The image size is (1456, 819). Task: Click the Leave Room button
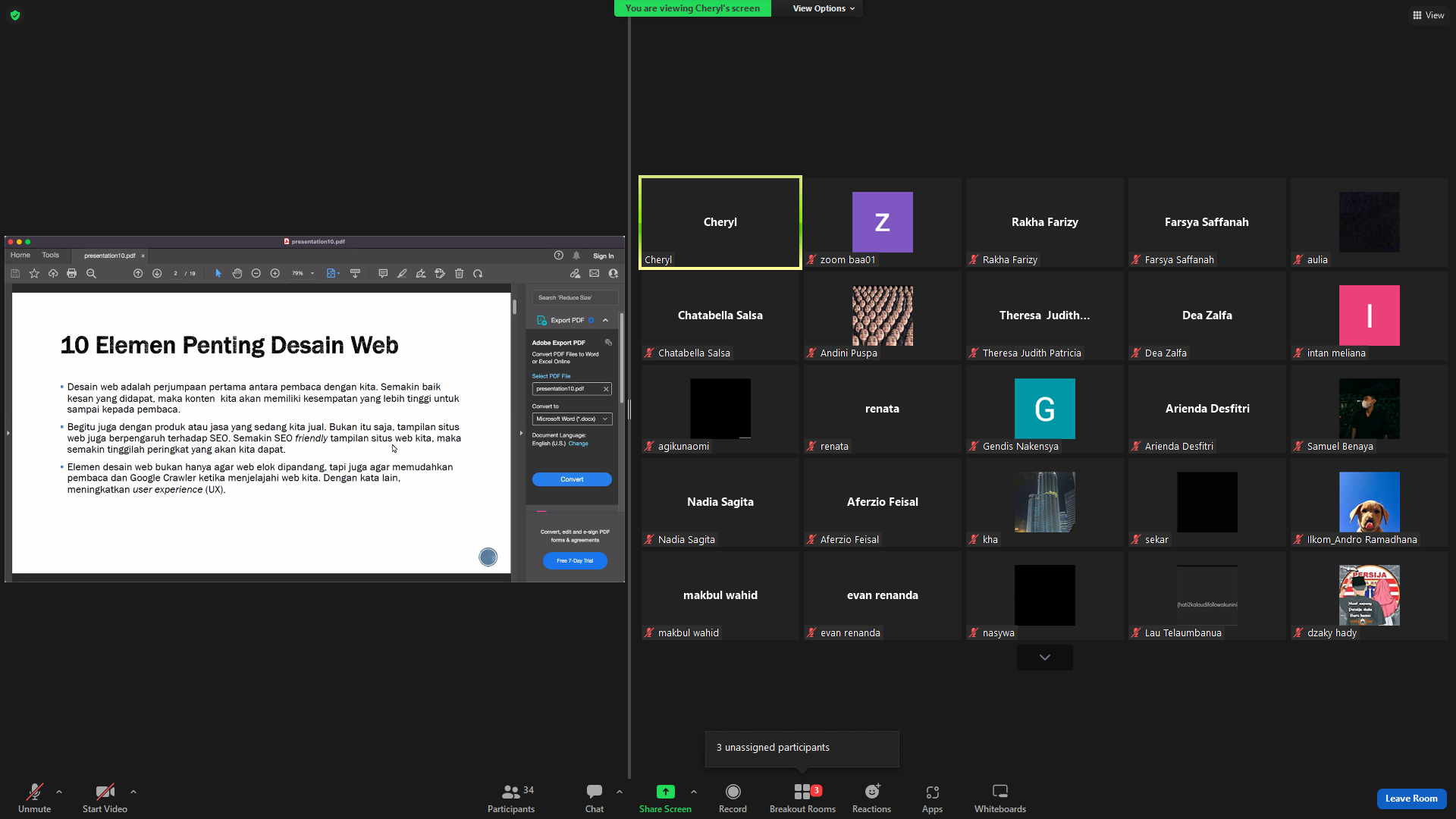(1411, 799)
